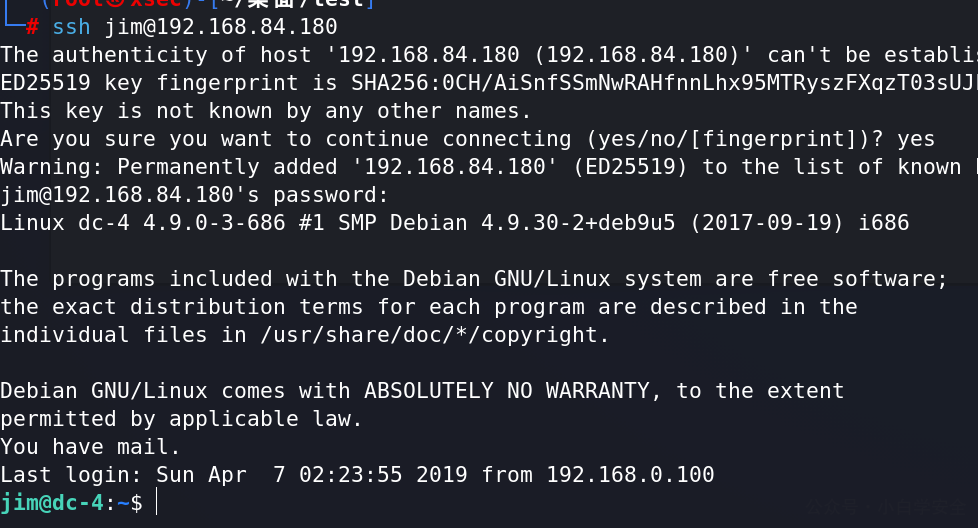
Task: Click the jim@192.168.84.180 argument on command line
Action: pos(221,27)
